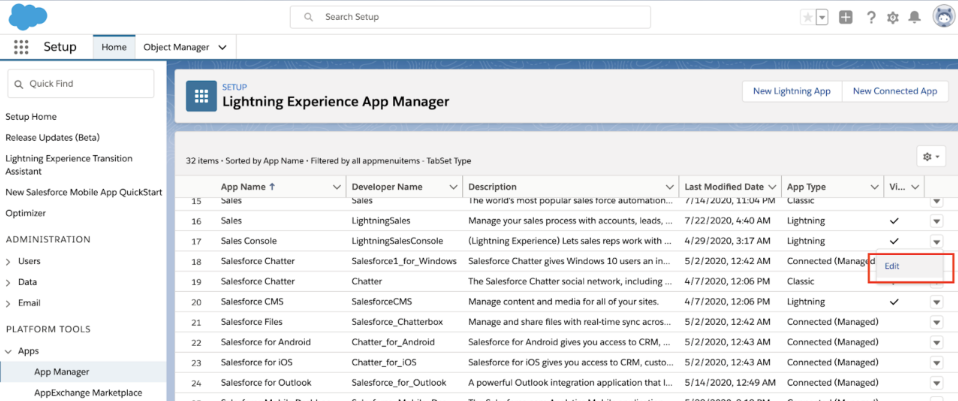
Task: Open the setup gear icon in header
Action: click(893, 18)
